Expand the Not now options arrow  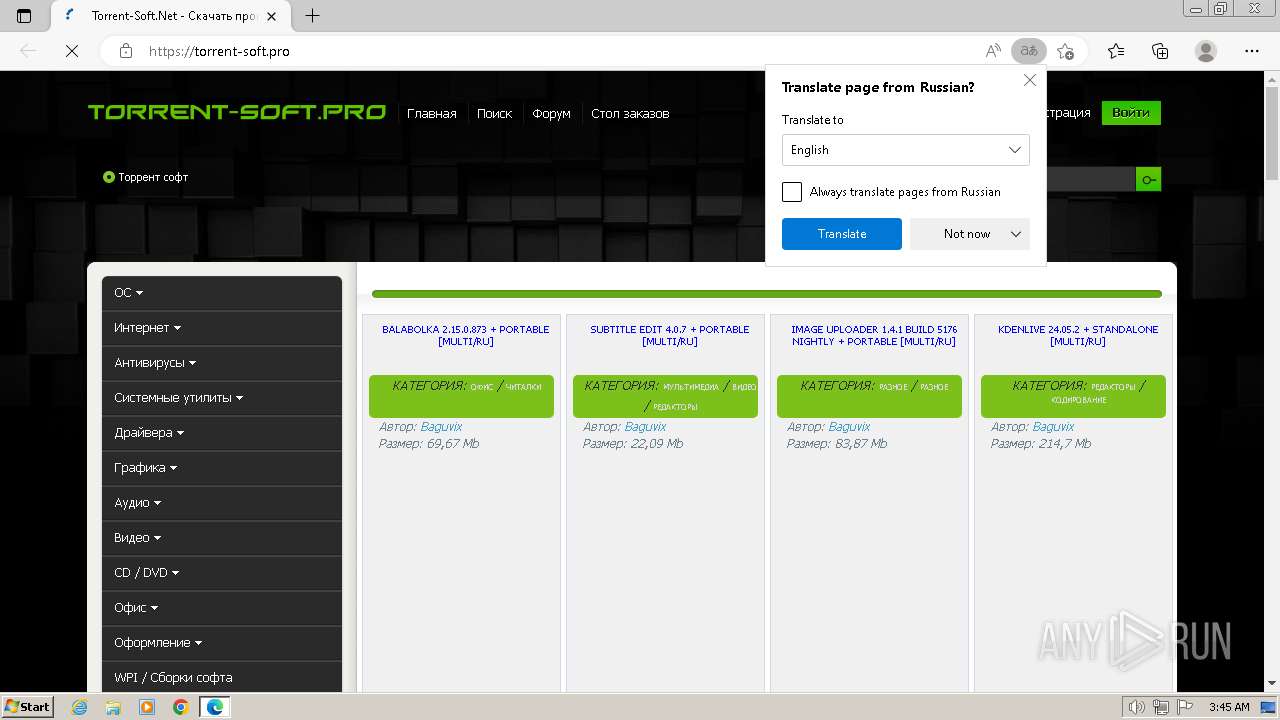coord(1016,234)
